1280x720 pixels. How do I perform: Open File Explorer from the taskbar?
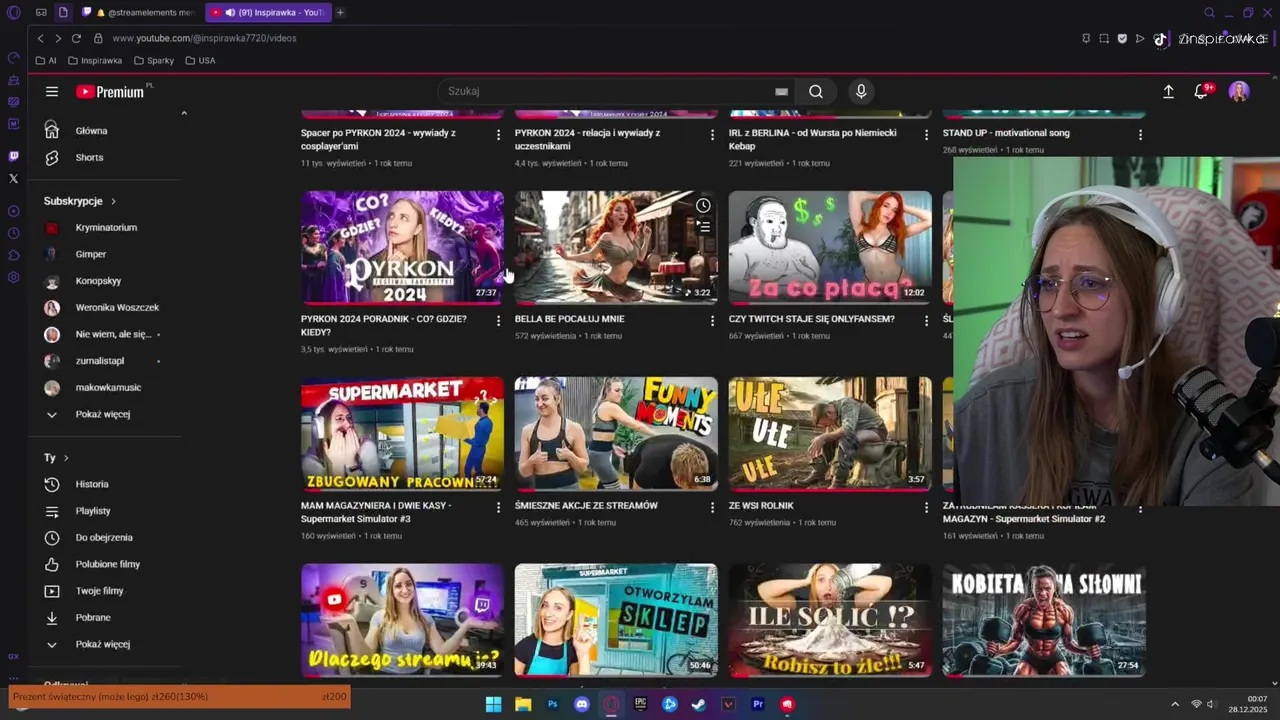click(523, 704)
